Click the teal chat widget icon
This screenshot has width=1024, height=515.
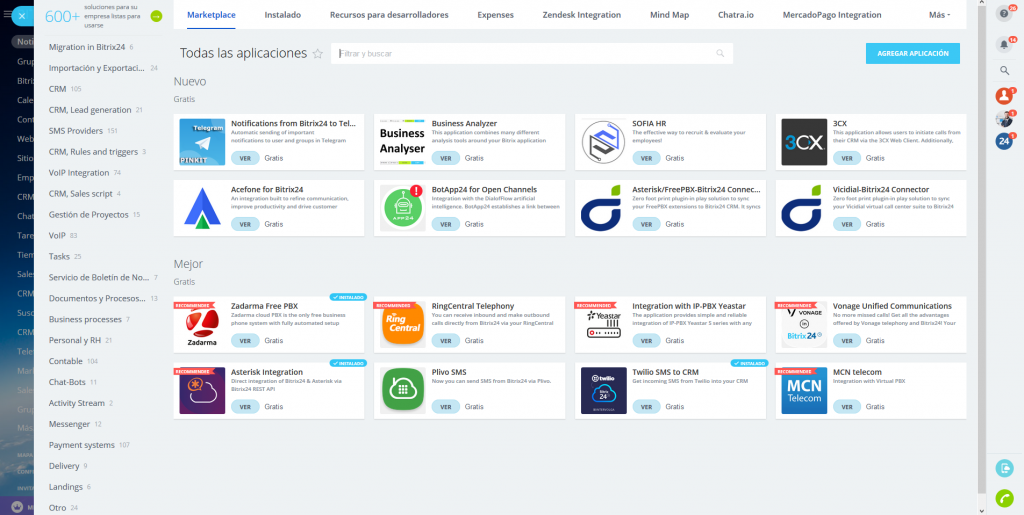tap(1004, 468)
